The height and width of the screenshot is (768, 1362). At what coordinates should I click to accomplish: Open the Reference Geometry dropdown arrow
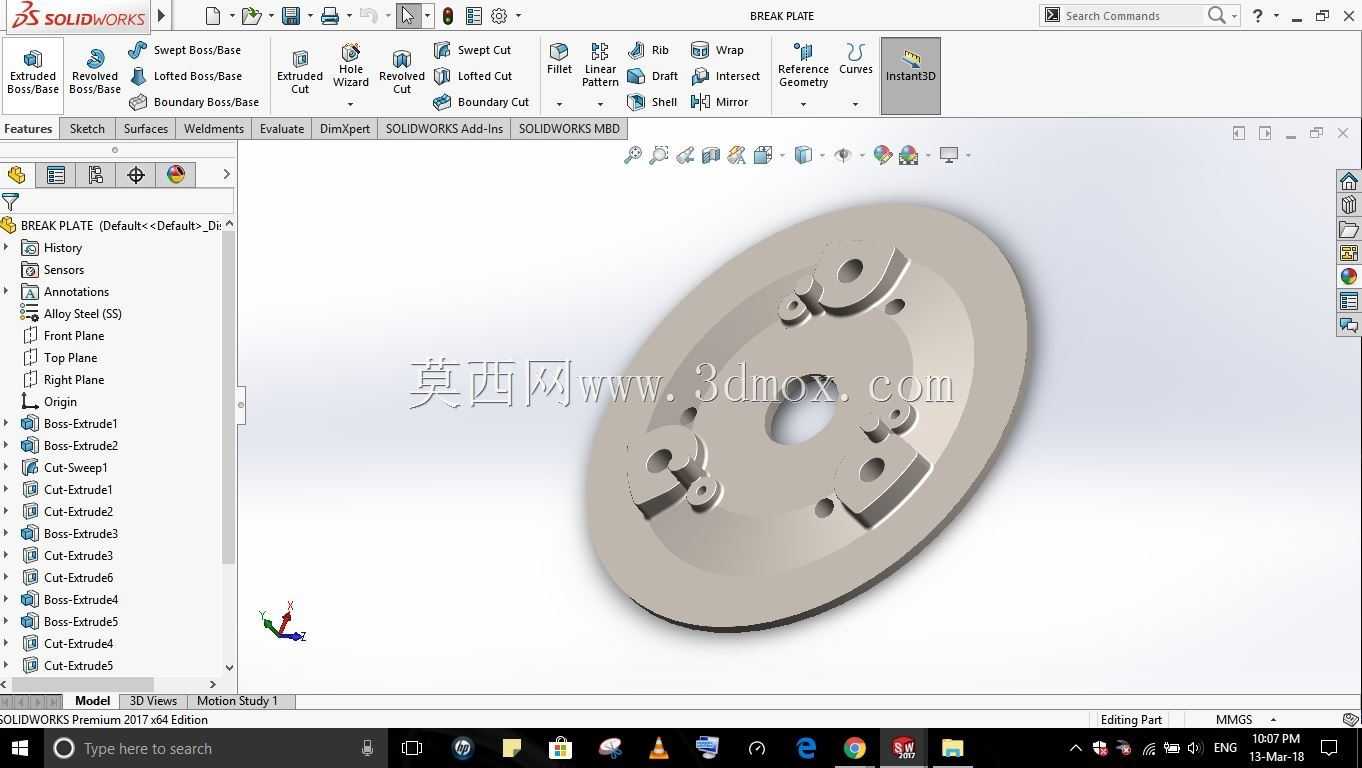803,104
